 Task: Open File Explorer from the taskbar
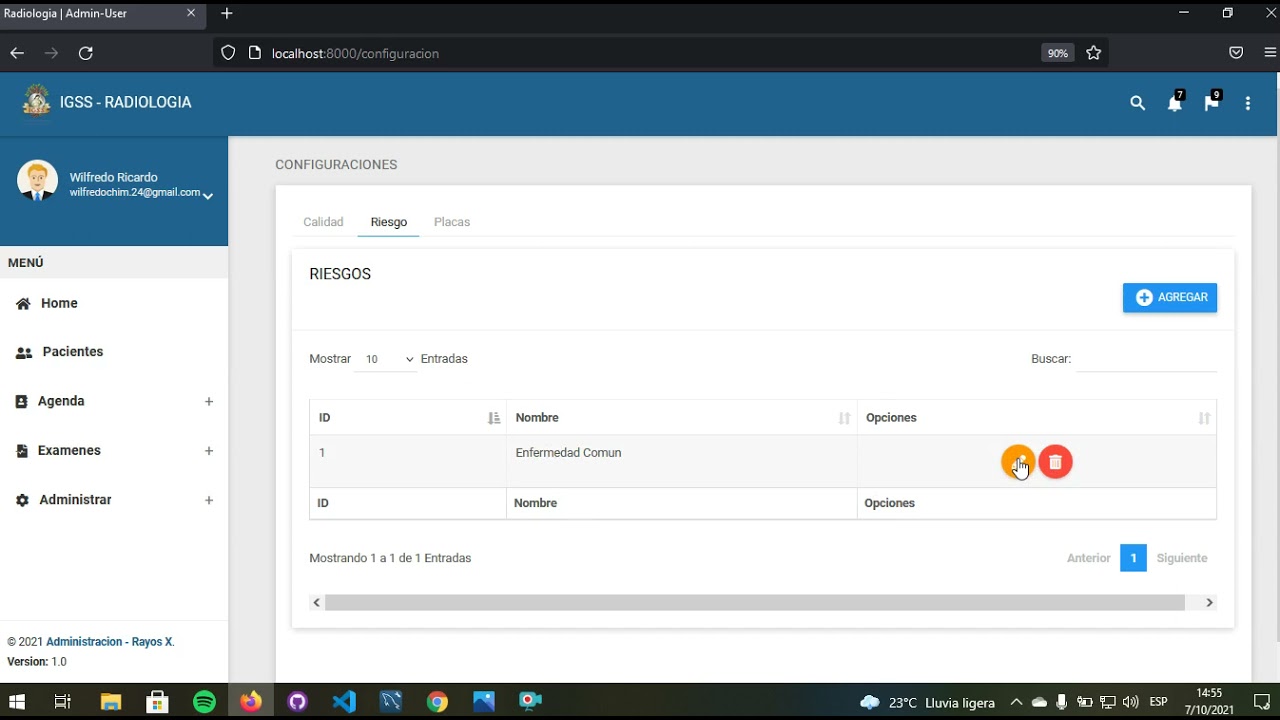(110, 702)
